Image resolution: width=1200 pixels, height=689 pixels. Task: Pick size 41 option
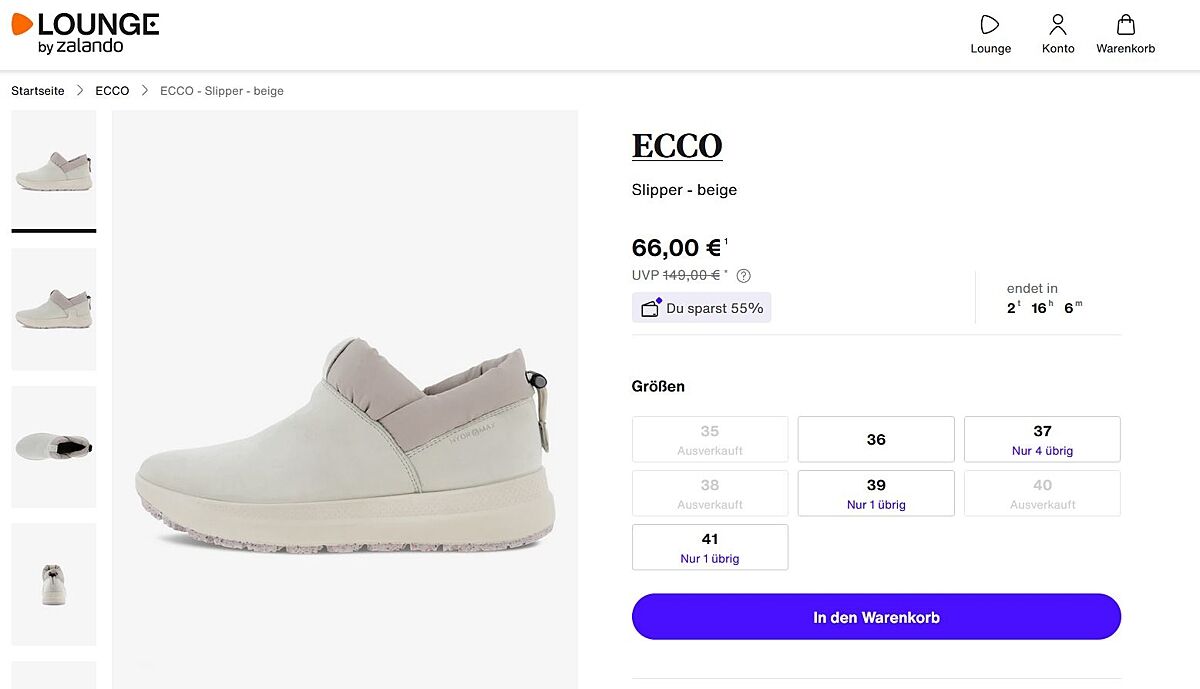pyautogui.click(x=710, y=547)
